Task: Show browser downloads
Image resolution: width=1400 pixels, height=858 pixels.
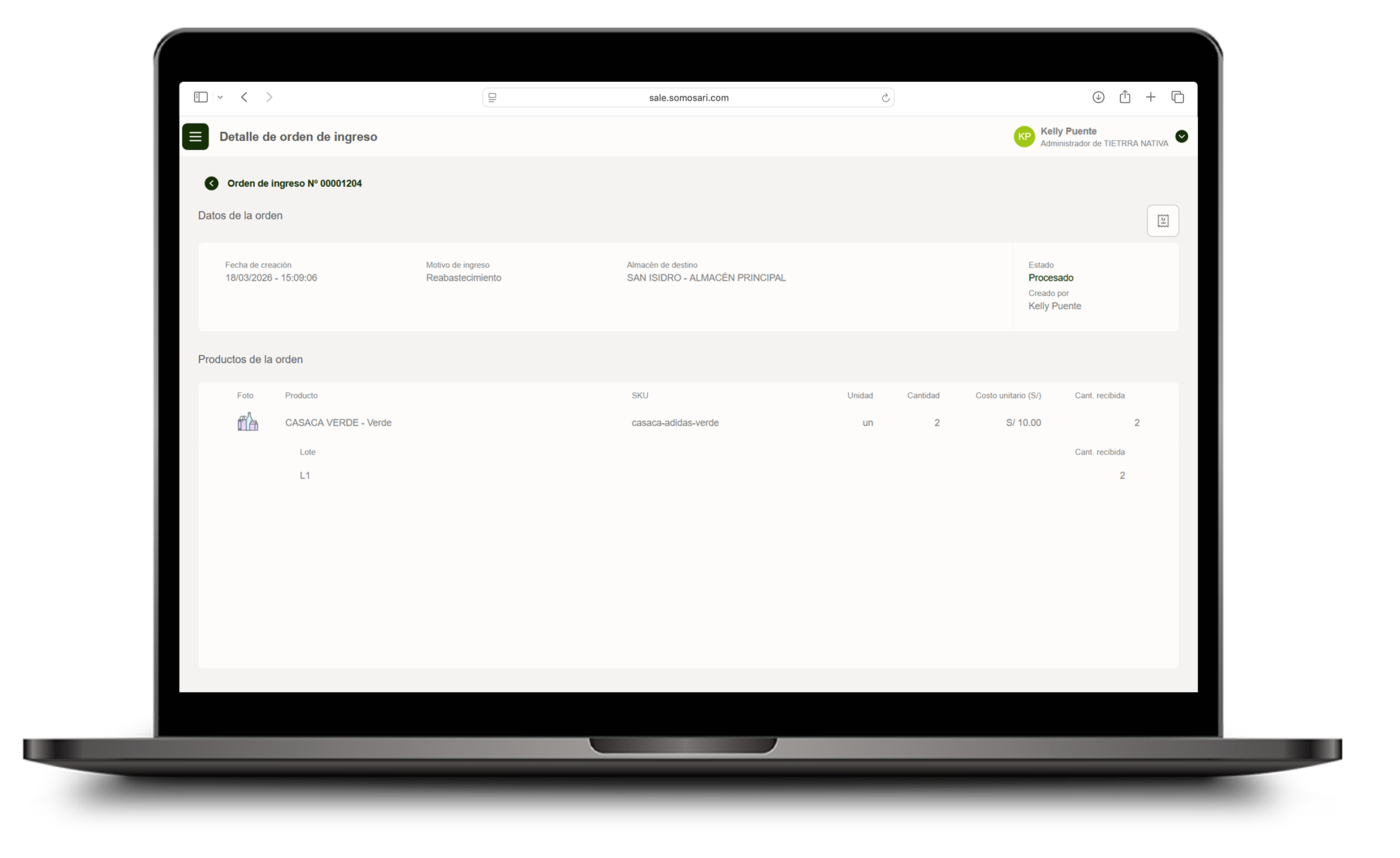Action: click(x=1099, y=97)
